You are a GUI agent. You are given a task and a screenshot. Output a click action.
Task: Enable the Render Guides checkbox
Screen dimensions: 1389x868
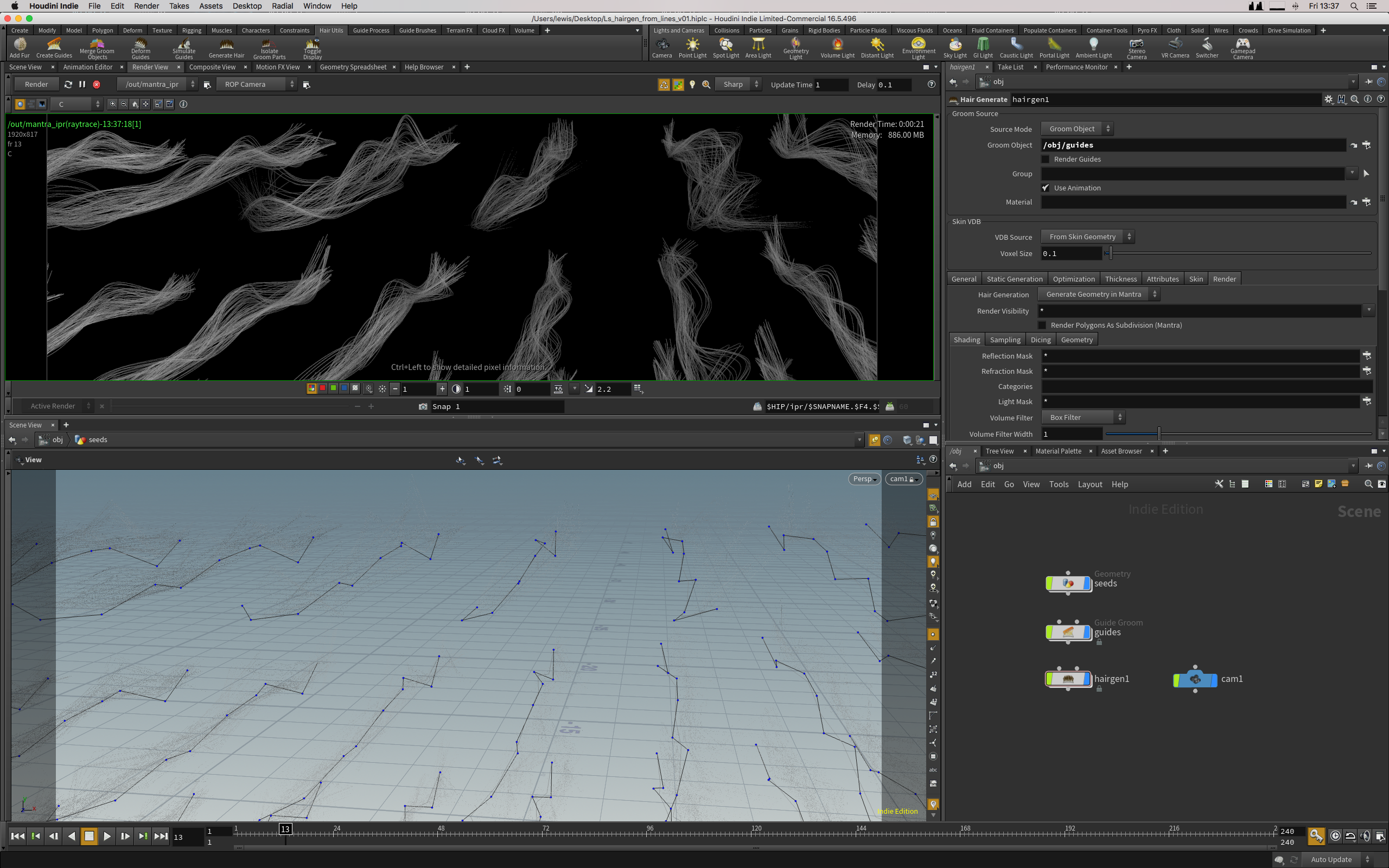pyautogui.click(x=1045, y=159)
